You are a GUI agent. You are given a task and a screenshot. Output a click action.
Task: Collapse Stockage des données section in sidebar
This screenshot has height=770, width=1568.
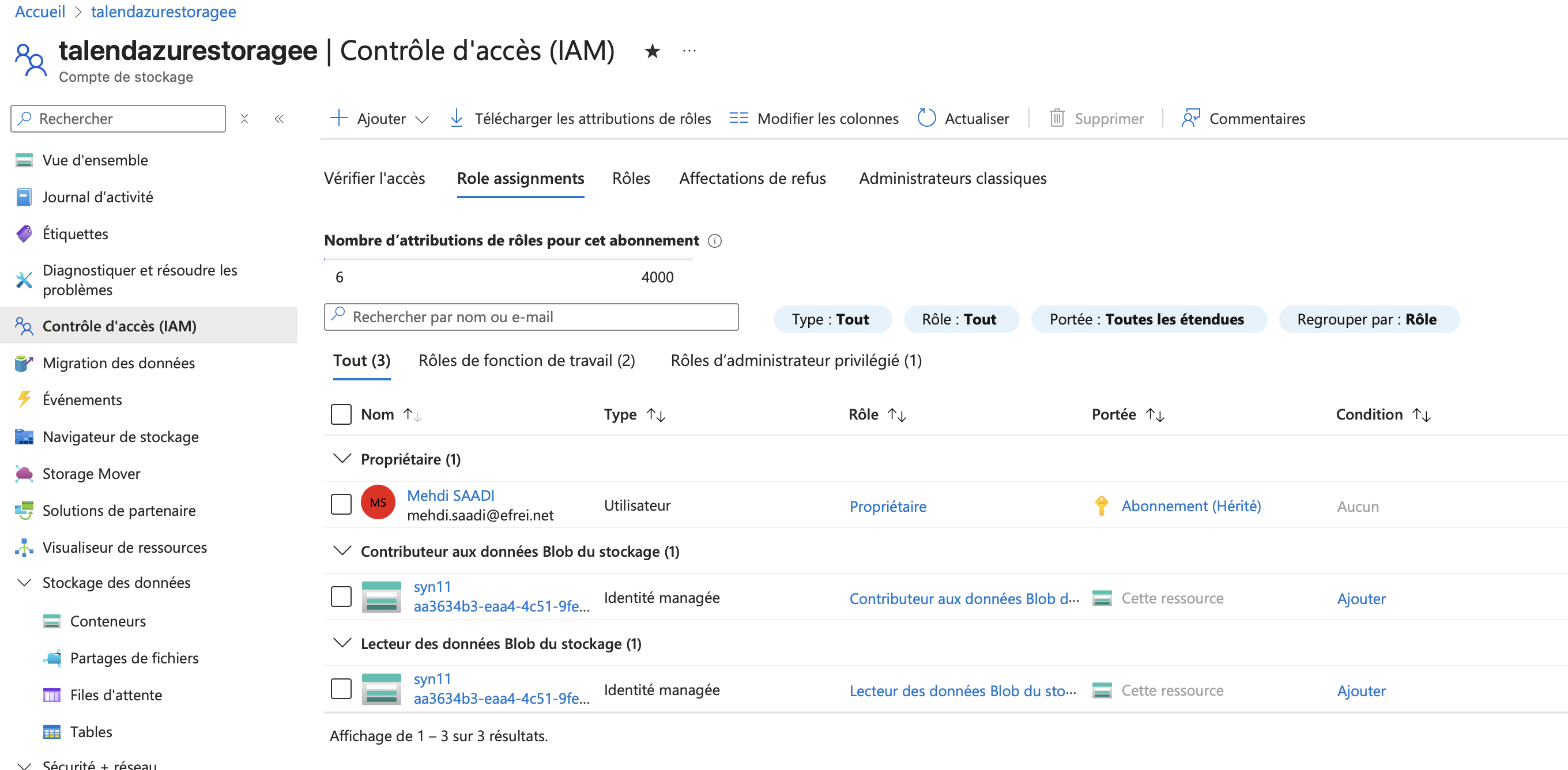[x=24, y=583]
